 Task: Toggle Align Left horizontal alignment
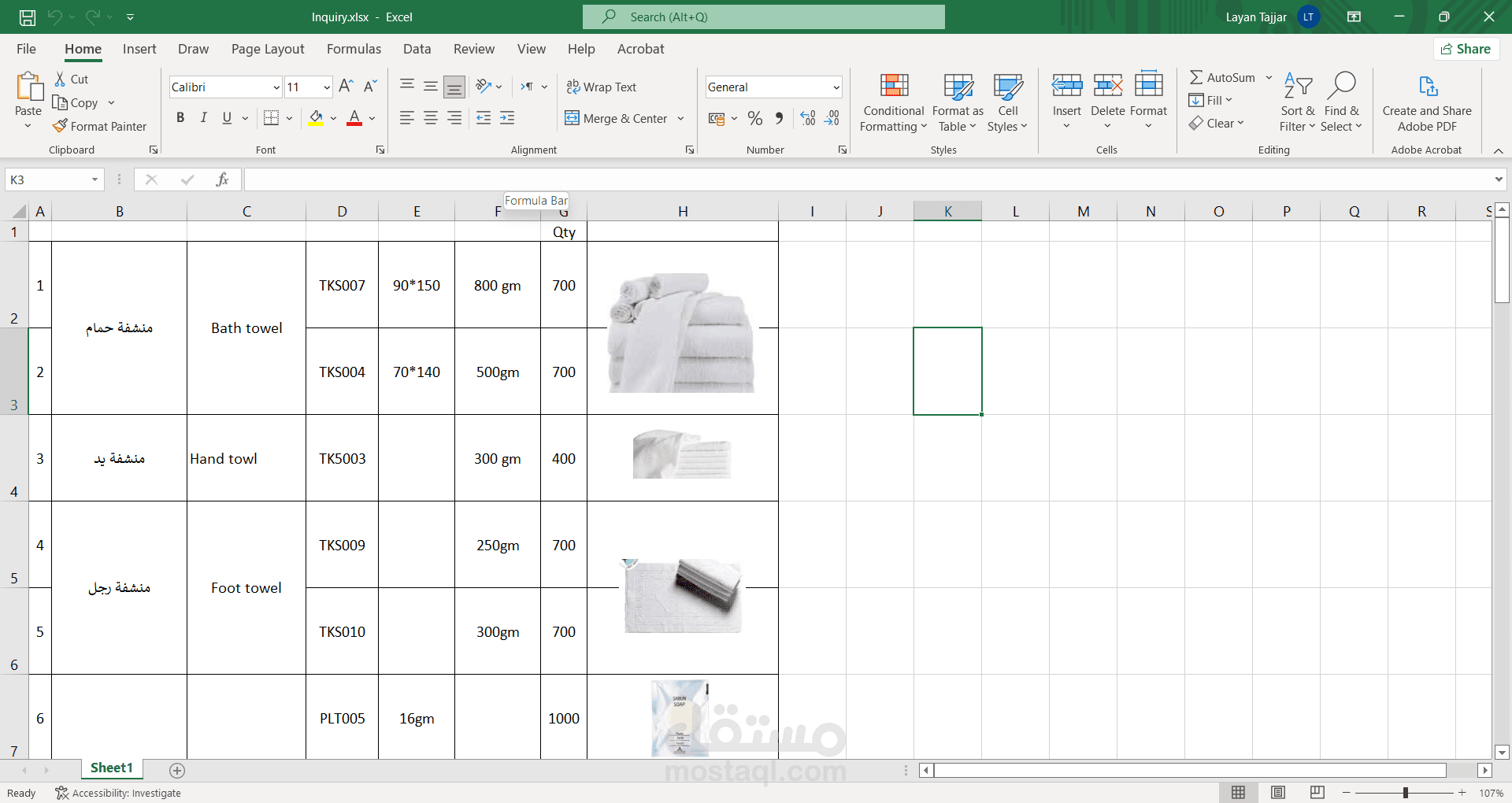[407, 118]
